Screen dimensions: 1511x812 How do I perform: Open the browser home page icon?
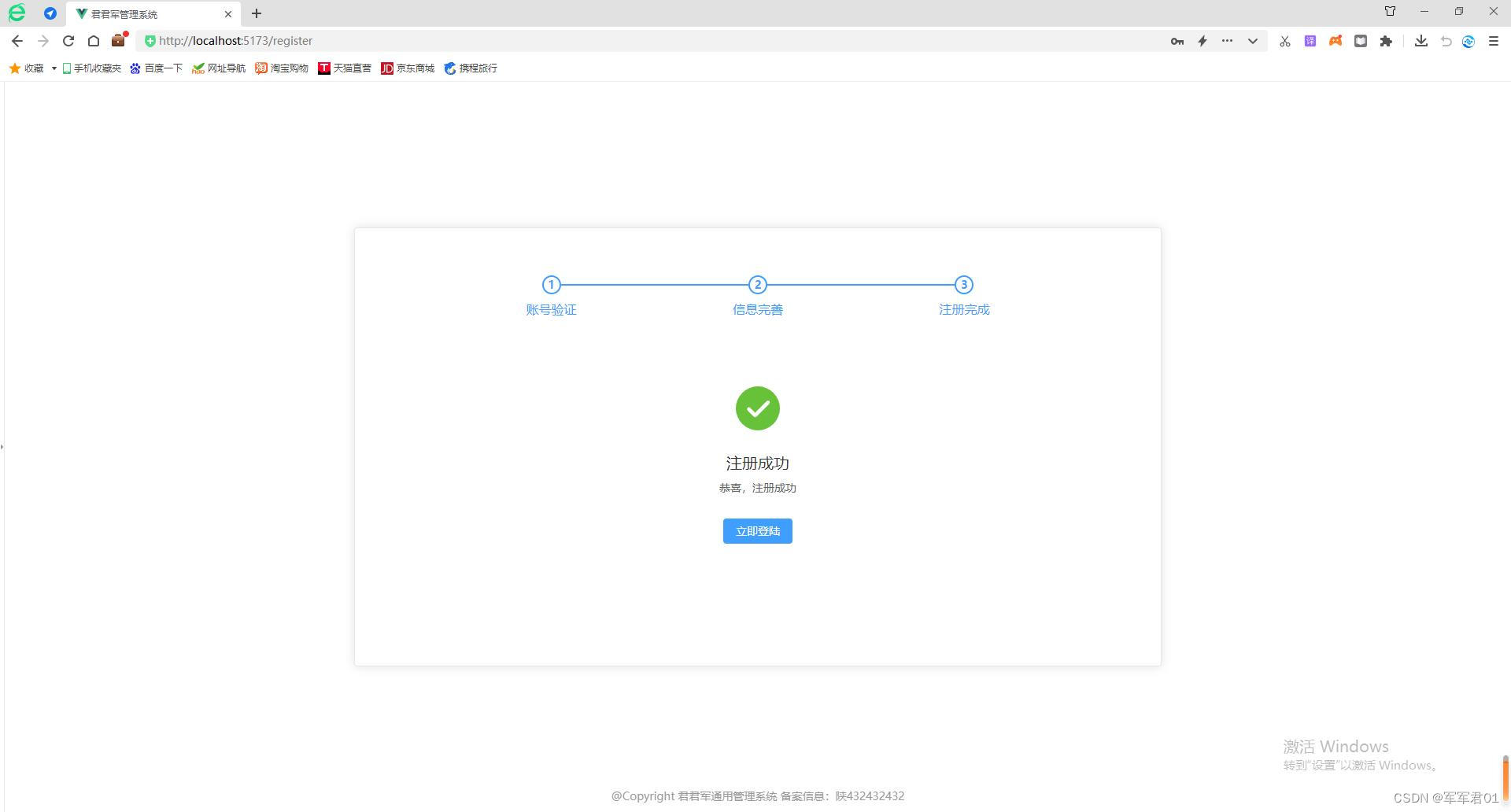[x=94, y=41]
